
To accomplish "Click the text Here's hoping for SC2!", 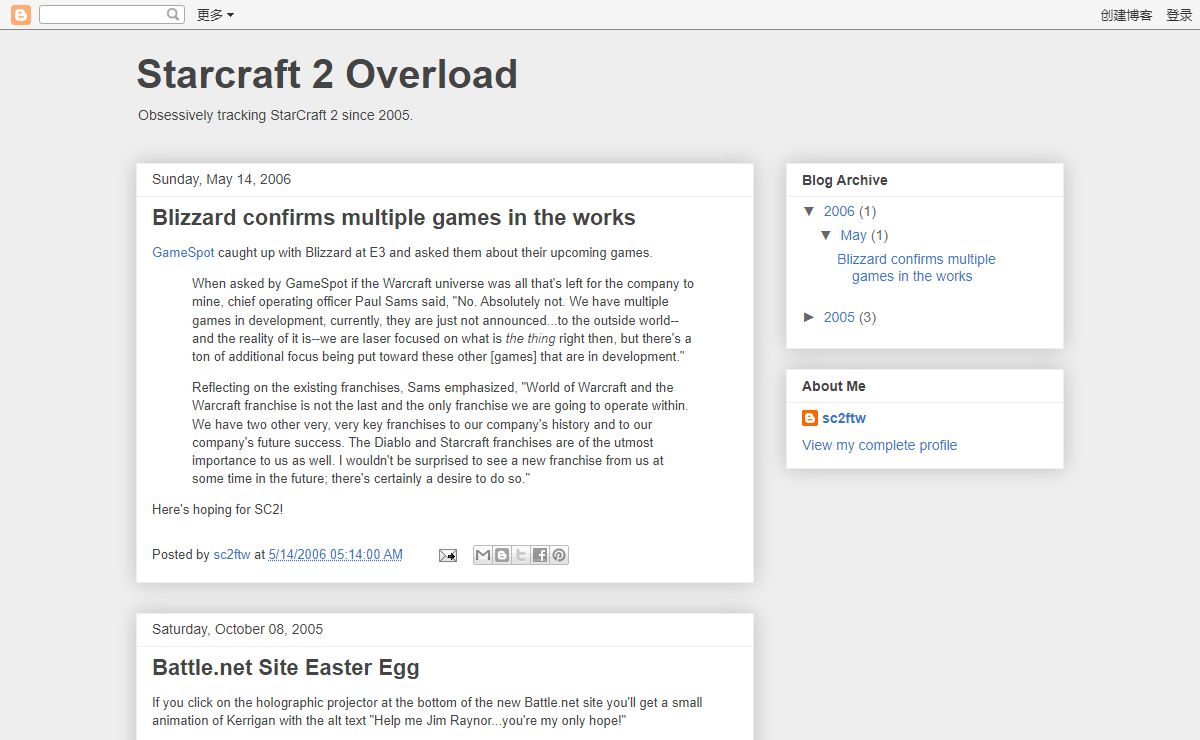I will pos(217,509).
